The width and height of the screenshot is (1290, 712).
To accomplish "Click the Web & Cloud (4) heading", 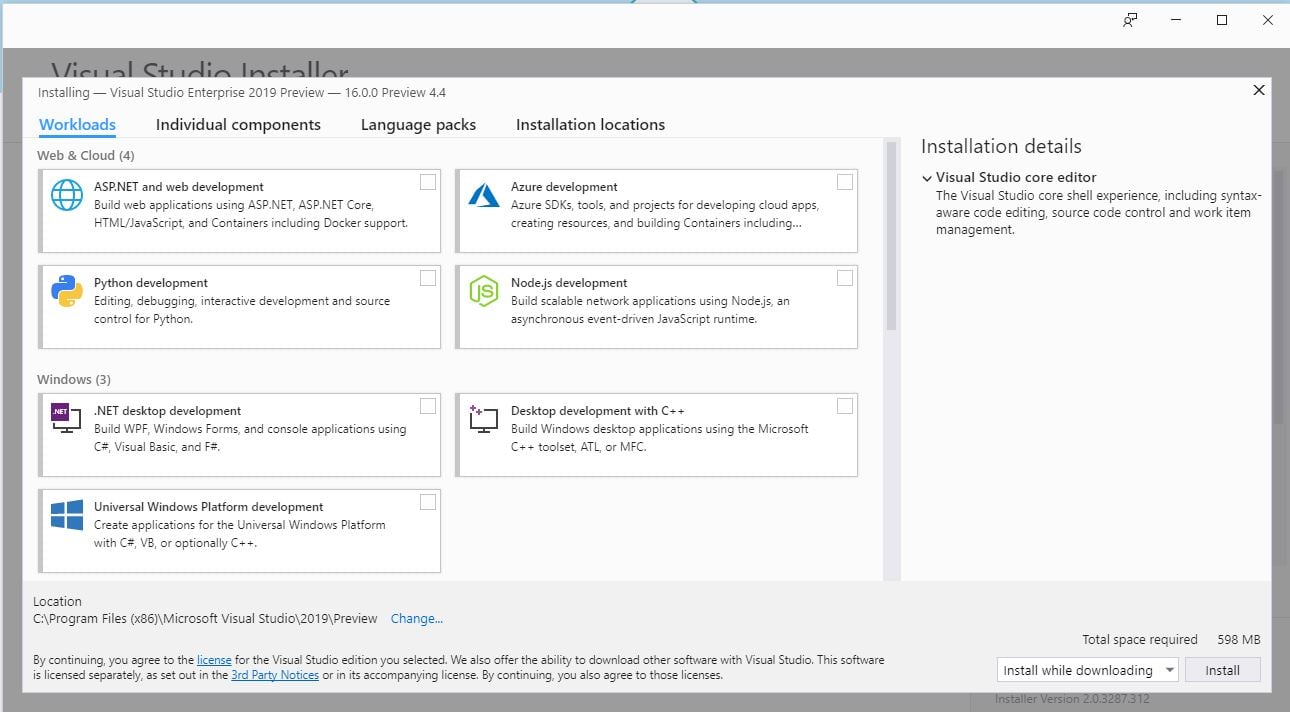I will [86, 156].
